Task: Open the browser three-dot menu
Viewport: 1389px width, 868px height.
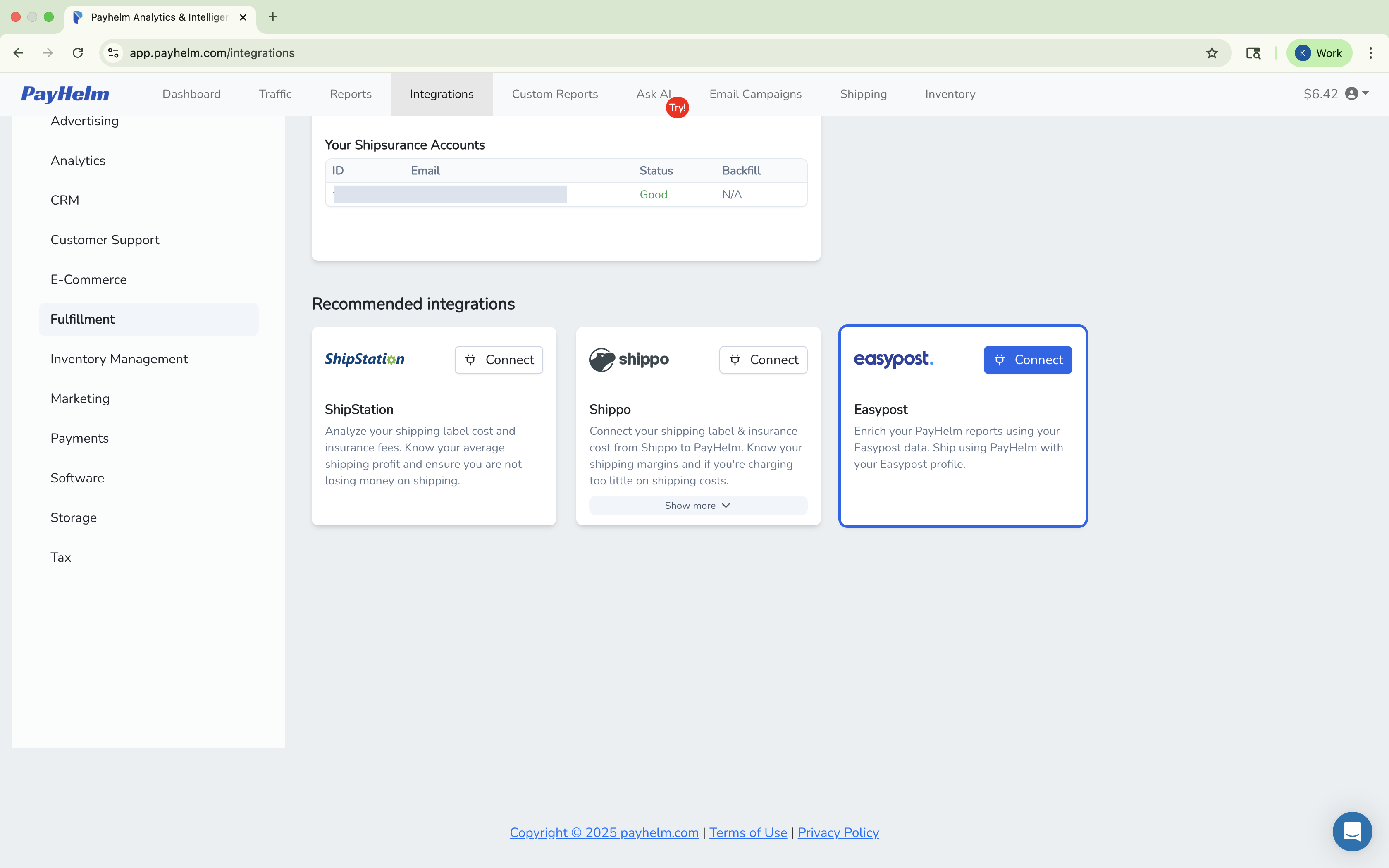Action: click(1371, 53)
